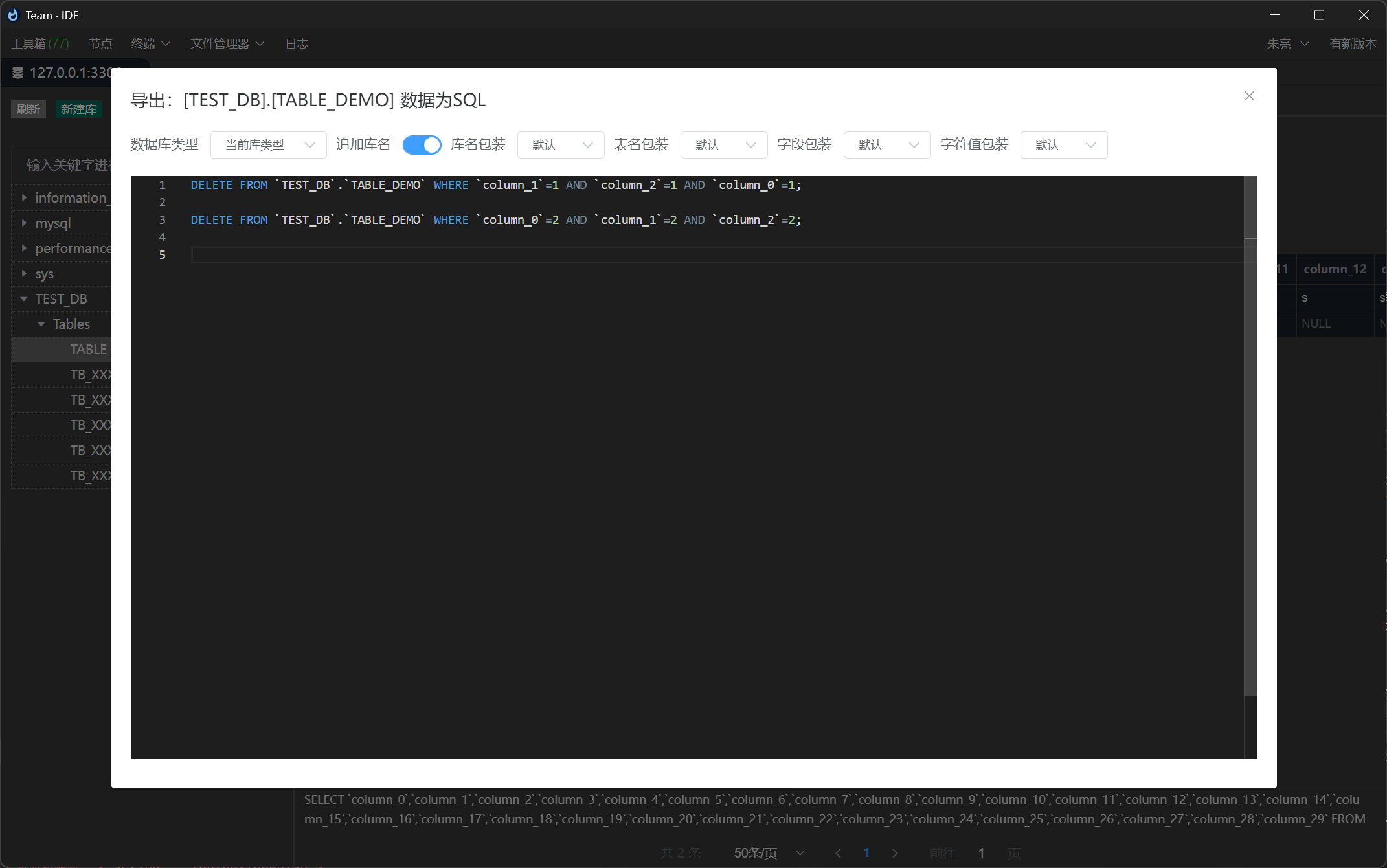Screen dimensions: 1387x868
Task: Click the Team IDE logo icon
Action: [x=12, y=14]
